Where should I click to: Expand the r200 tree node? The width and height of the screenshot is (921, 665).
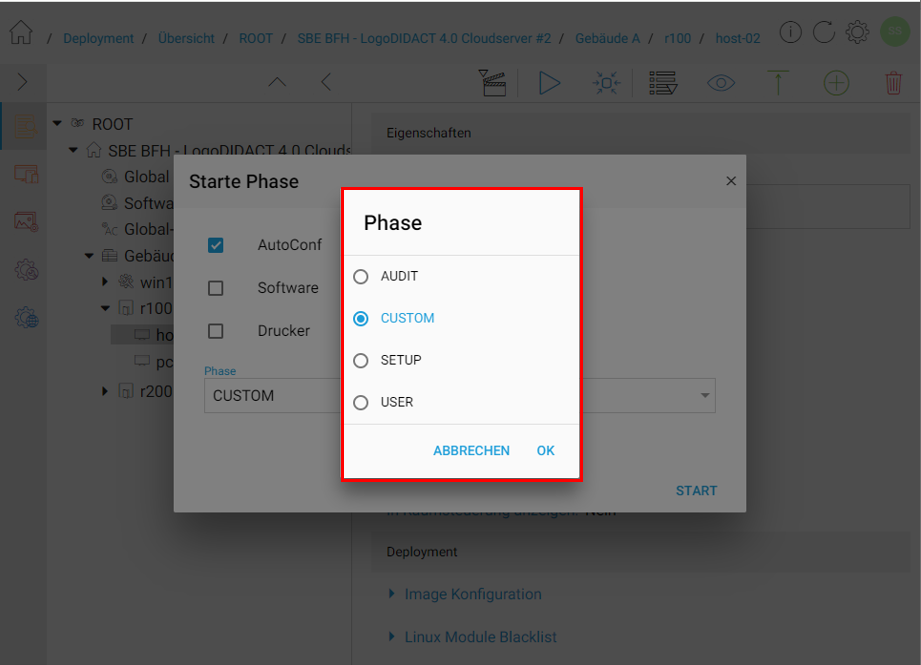point(105,391)
